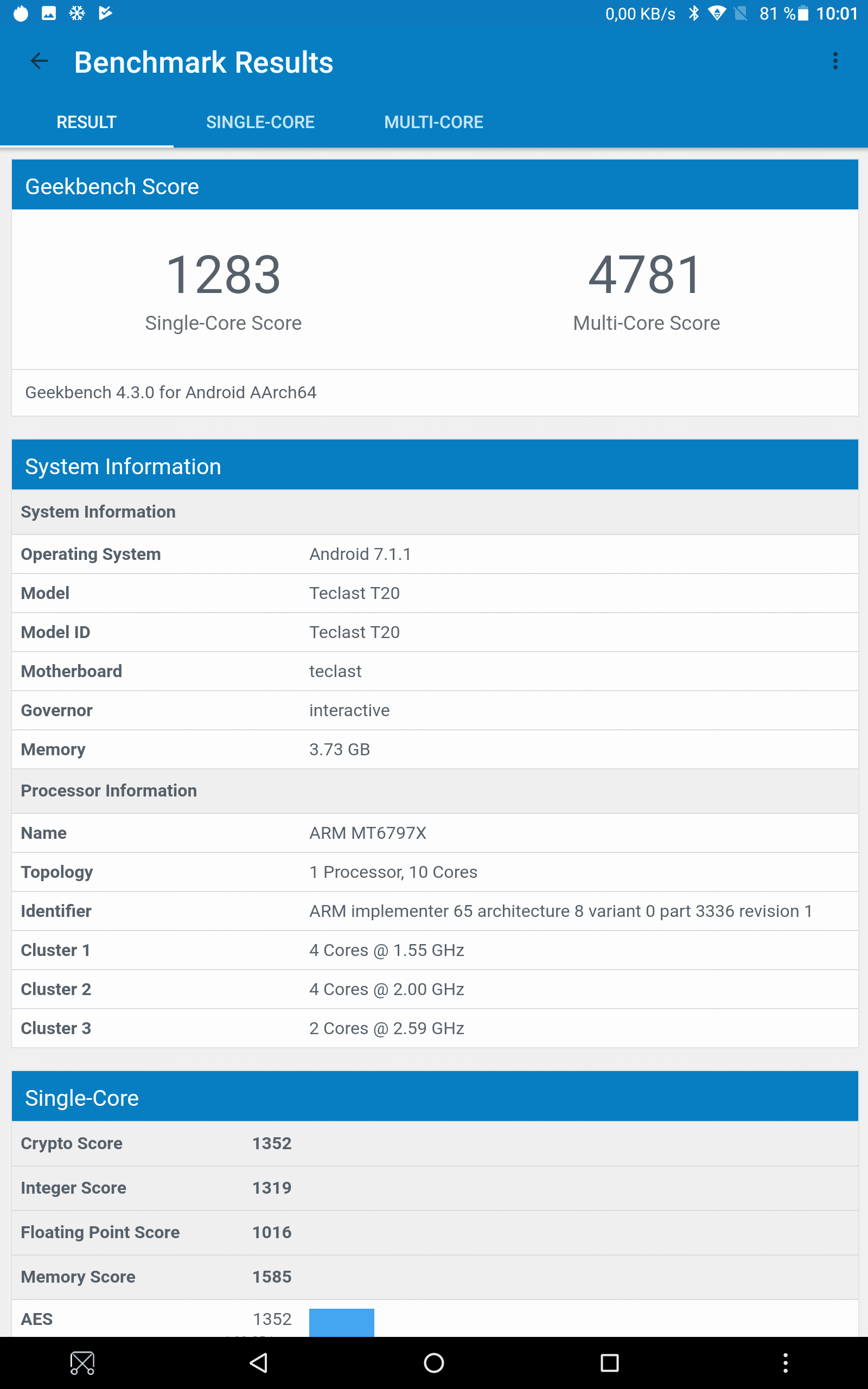The height and width of the screenshot is (1389, 868).
Task: Tap the image notification icon
Action: click(49, 12)
